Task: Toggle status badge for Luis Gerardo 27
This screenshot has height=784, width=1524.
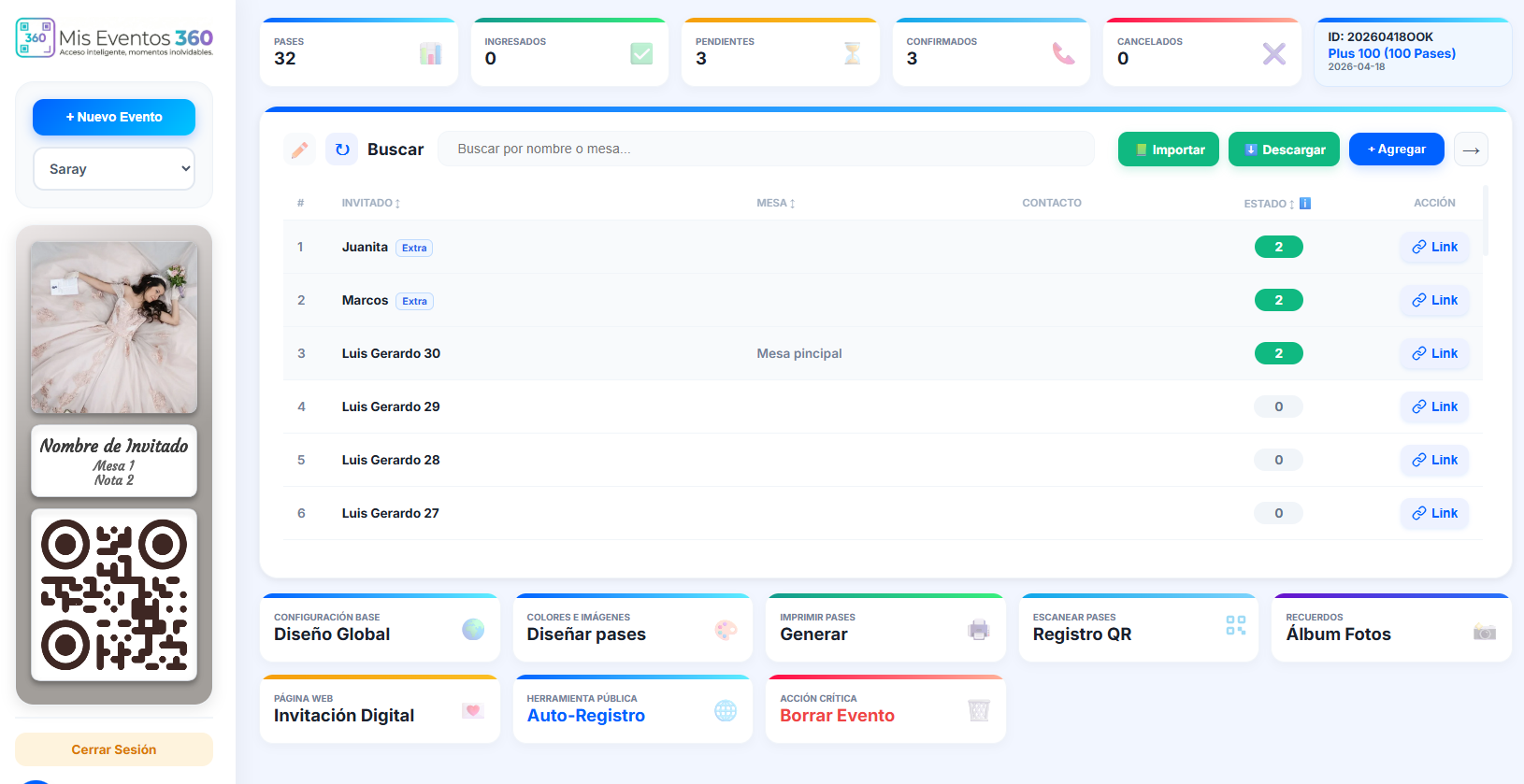Action: [x=1278, y=513]
